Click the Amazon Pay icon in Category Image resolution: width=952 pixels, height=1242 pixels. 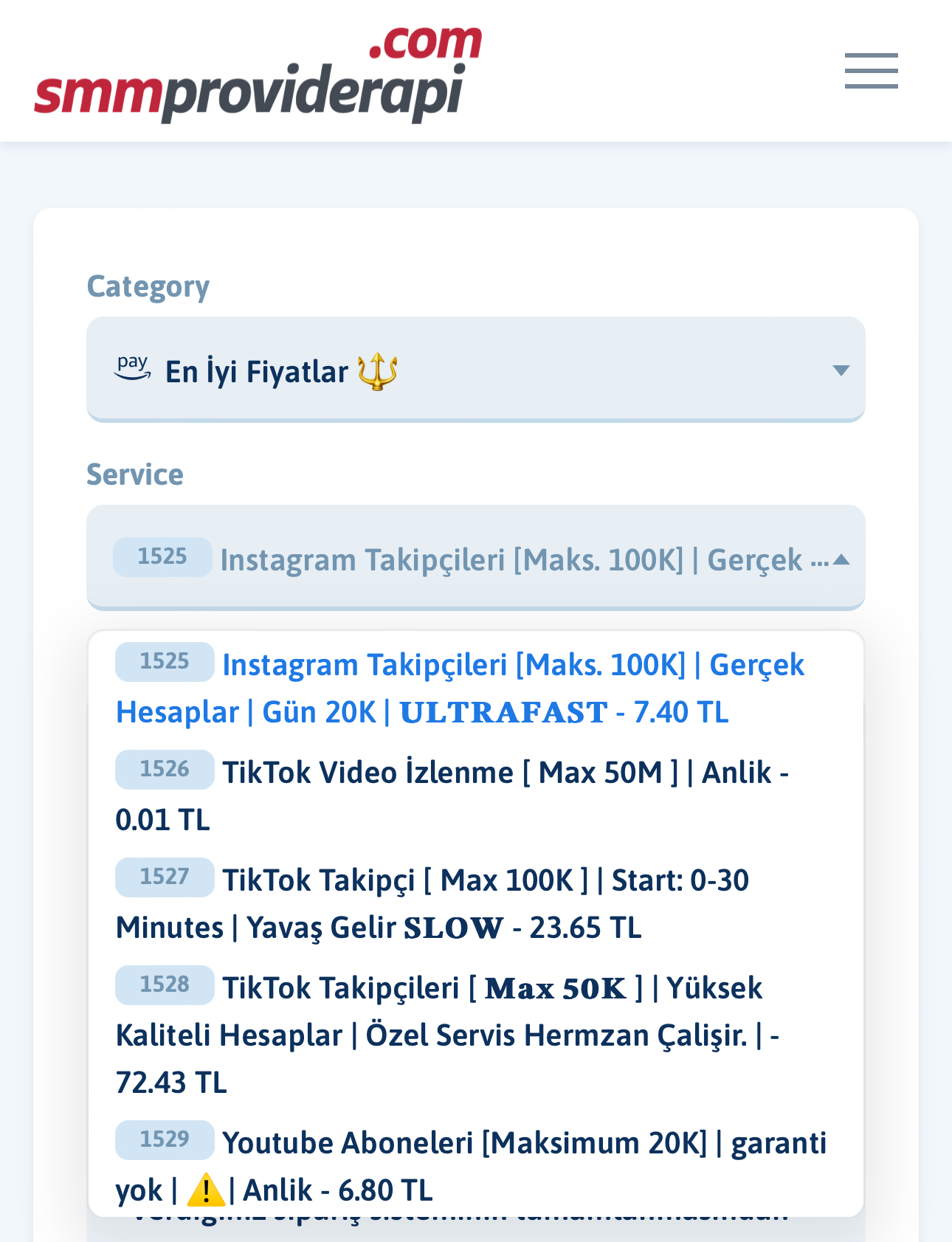[133, 368]
